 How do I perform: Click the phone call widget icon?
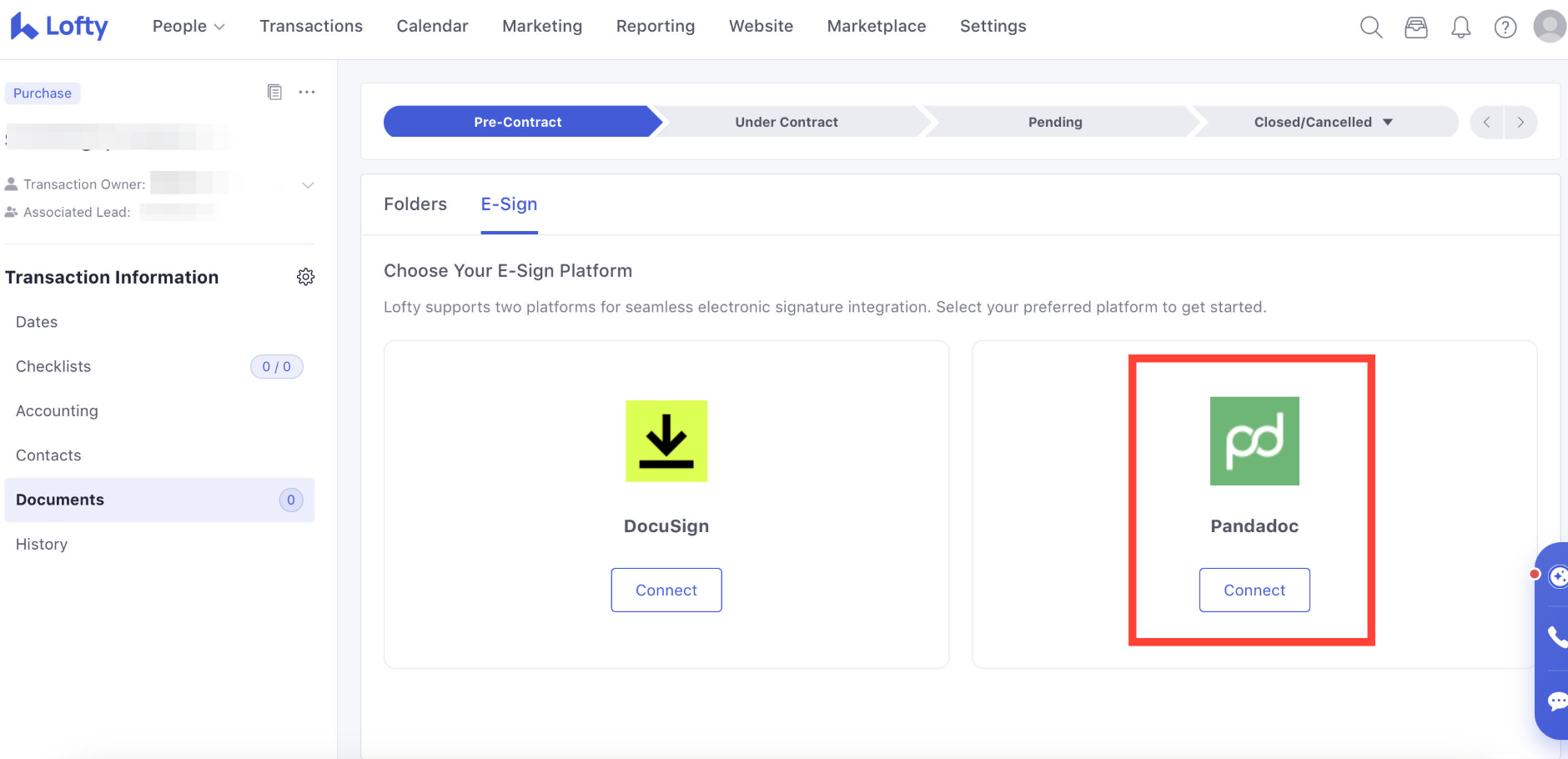1556,636
